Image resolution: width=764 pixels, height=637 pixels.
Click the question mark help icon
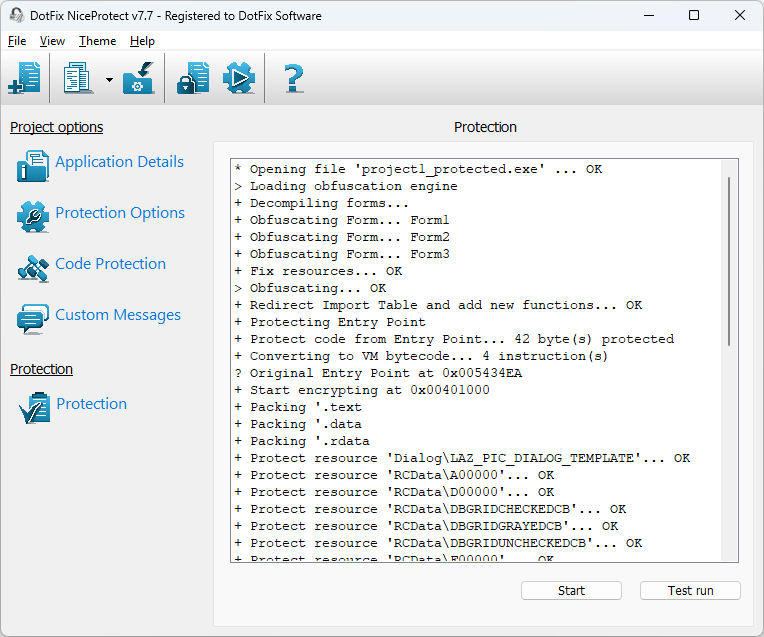click(x=293, y=78)
